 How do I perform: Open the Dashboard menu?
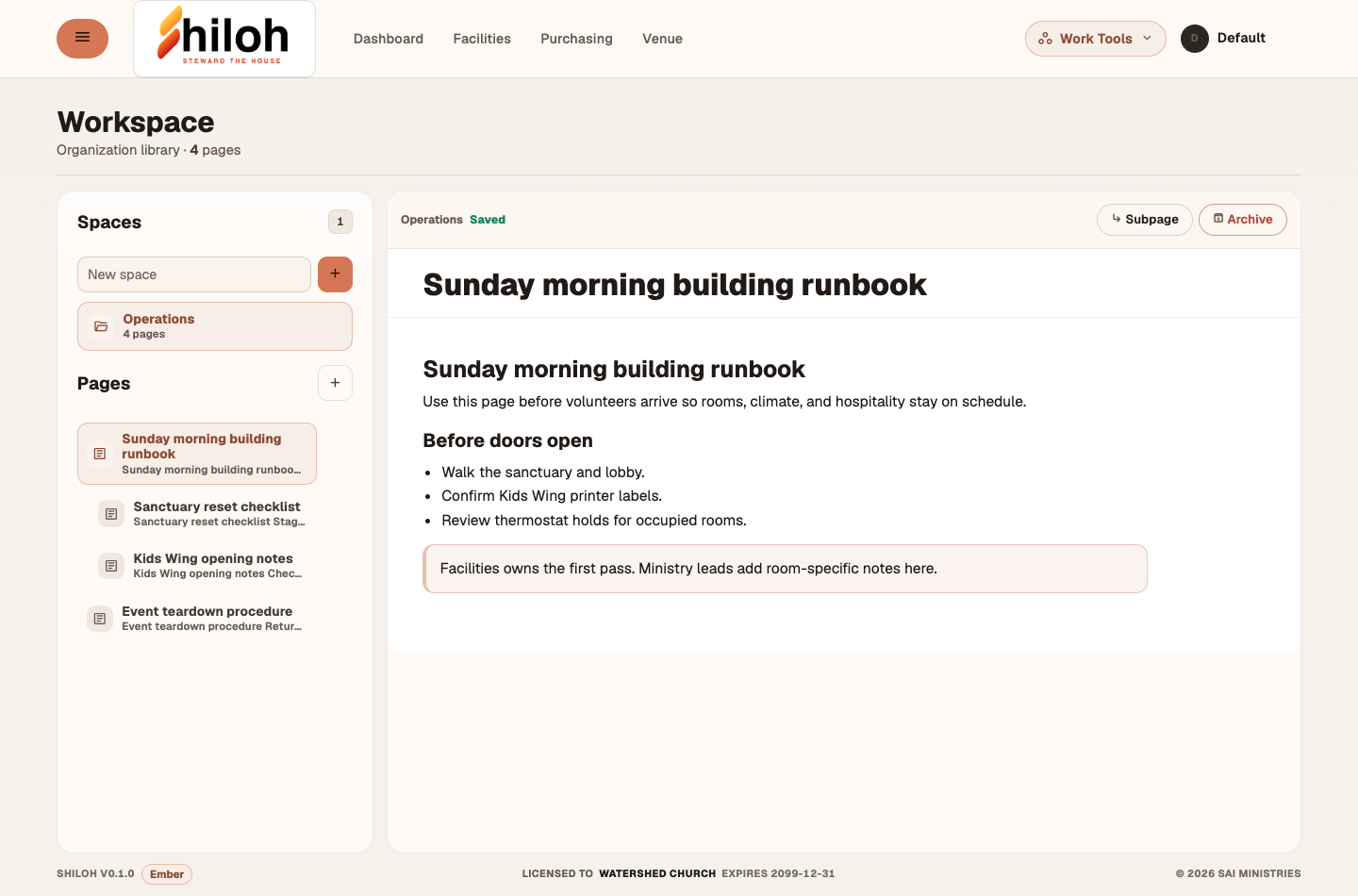(389, 39)
